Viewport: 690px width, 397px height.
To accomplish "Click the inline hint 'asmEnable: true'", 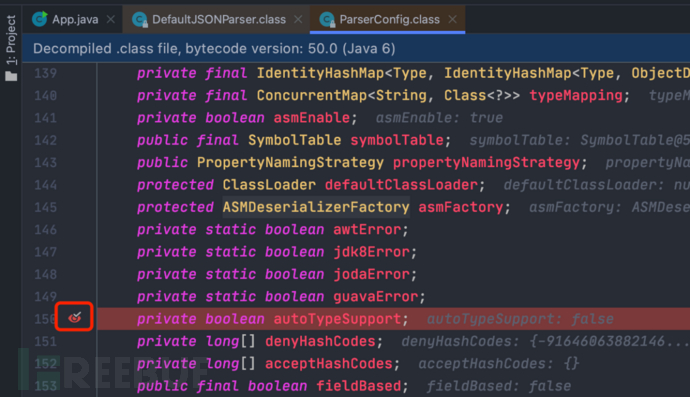I will click(439, 118).
